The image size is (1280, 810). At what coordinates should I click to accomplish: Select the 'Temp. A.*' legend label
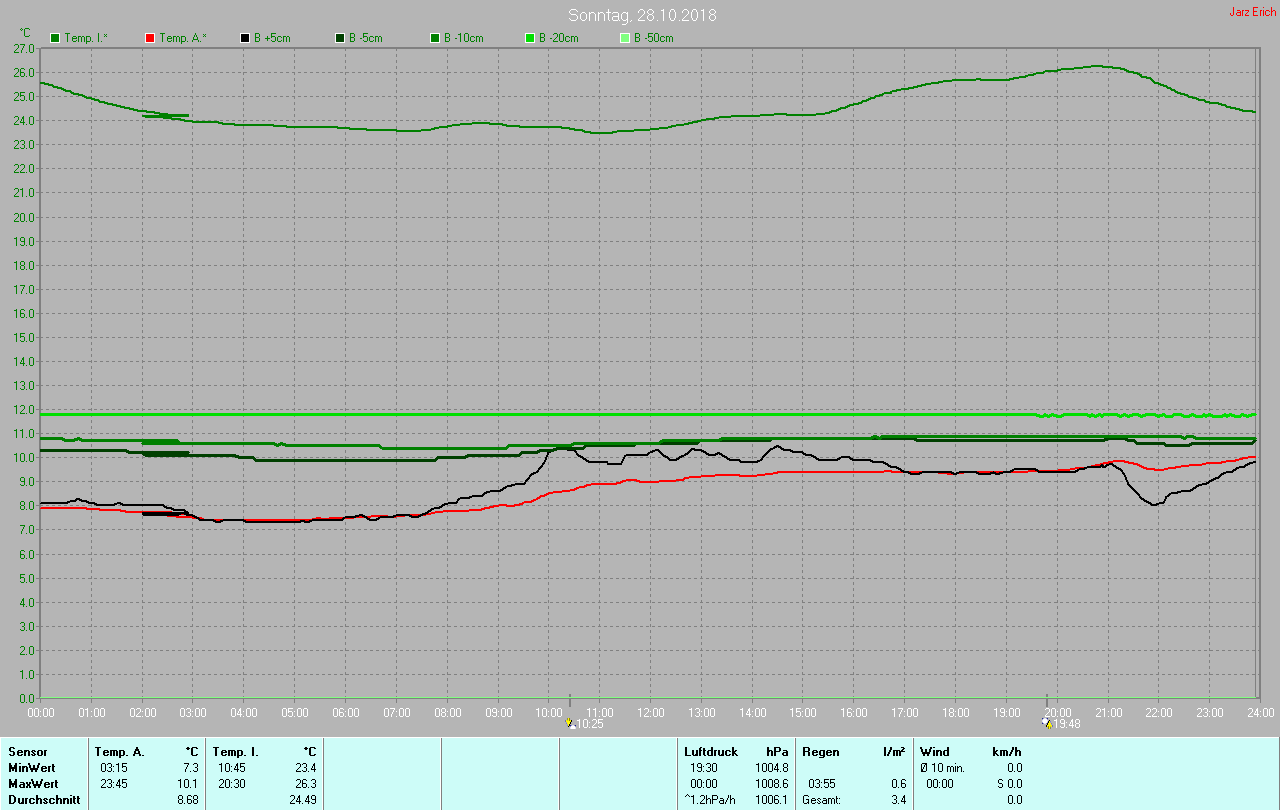point(182,38)
